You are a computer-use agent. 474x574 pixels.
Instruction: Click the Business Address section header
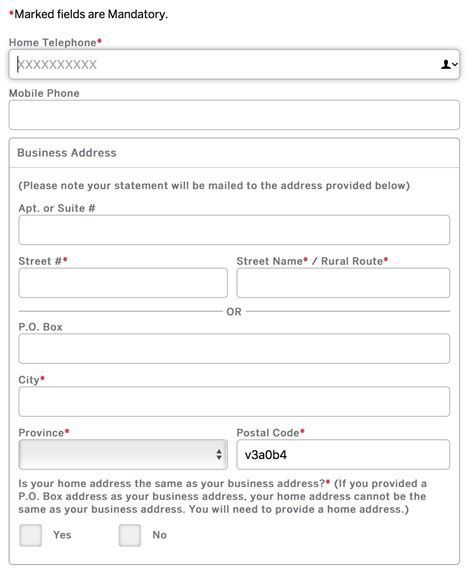pyautogui.click(x=67, y=153)
